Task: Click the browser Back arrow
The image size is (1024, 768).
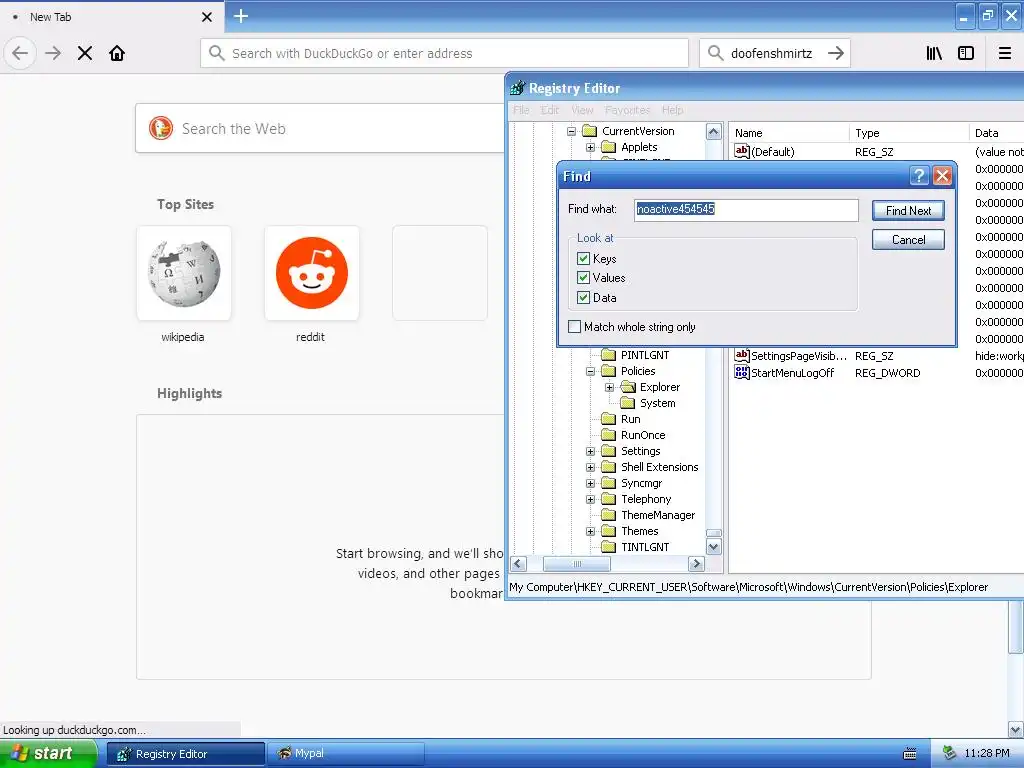Action: point(20,53)
